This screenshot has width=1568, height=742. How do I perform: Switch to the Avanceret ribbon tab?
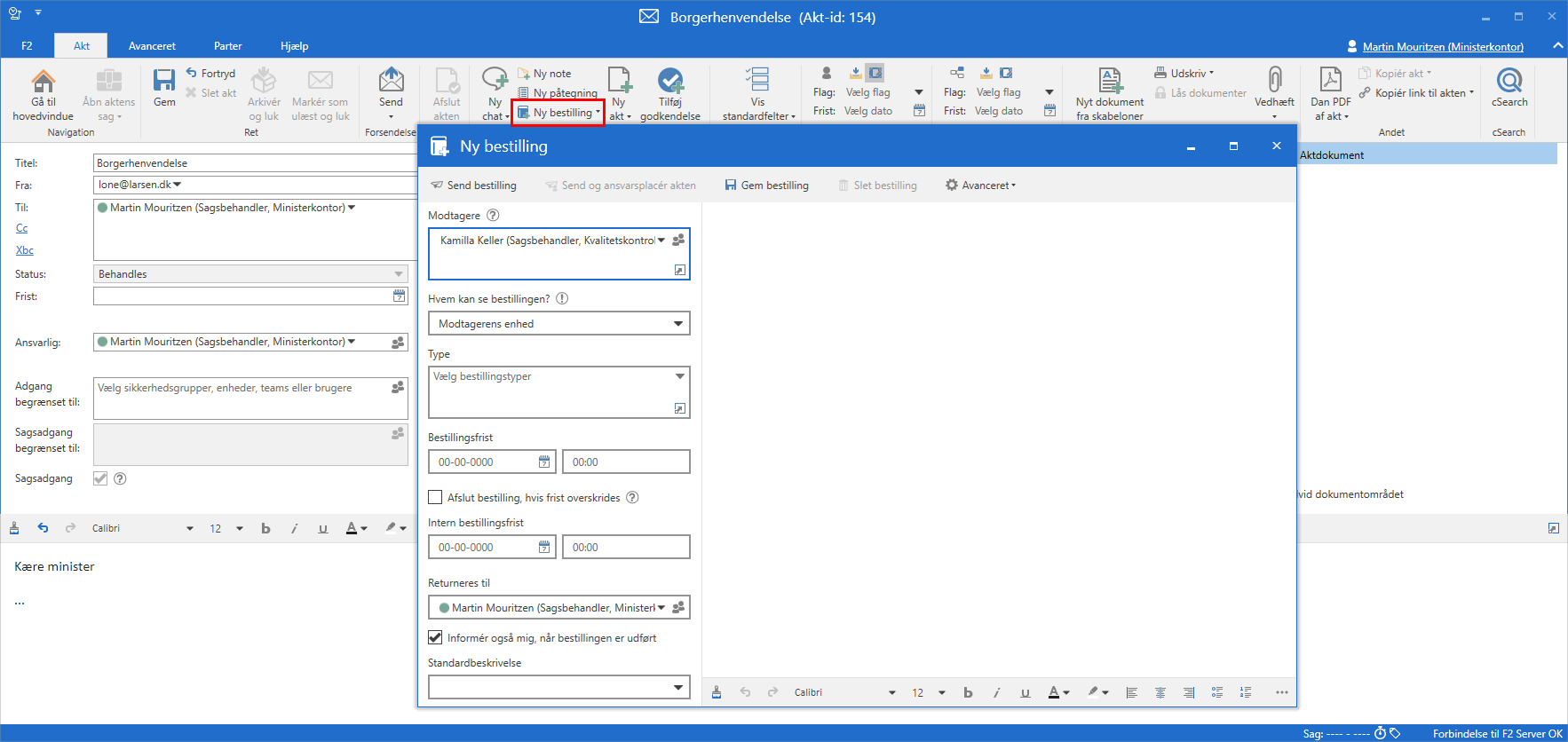coord(152,46)
